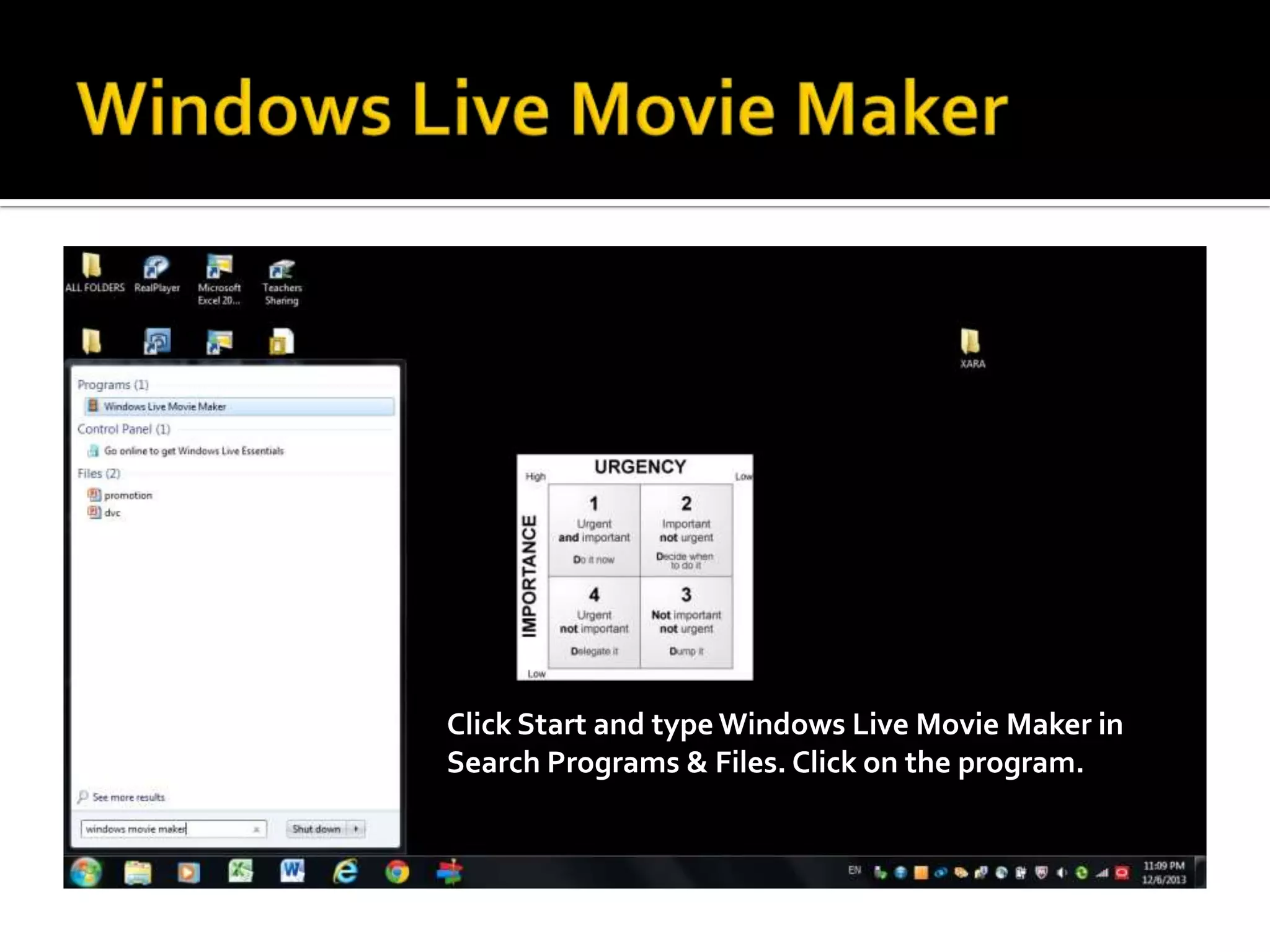Open Go online to get Windows Live Essentials
Image resolution: width=1270 pixels, height=952 pixels.
coord(186,451)
